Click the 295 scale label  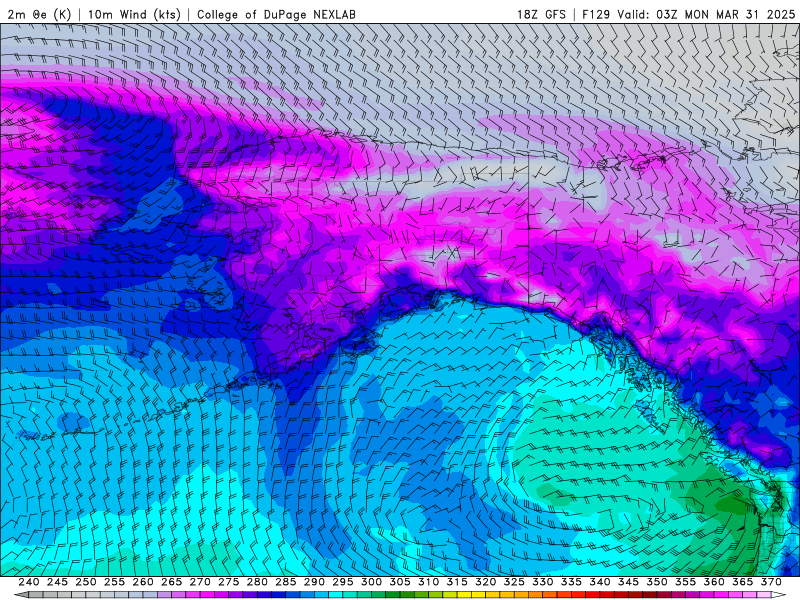click(343, 582)
